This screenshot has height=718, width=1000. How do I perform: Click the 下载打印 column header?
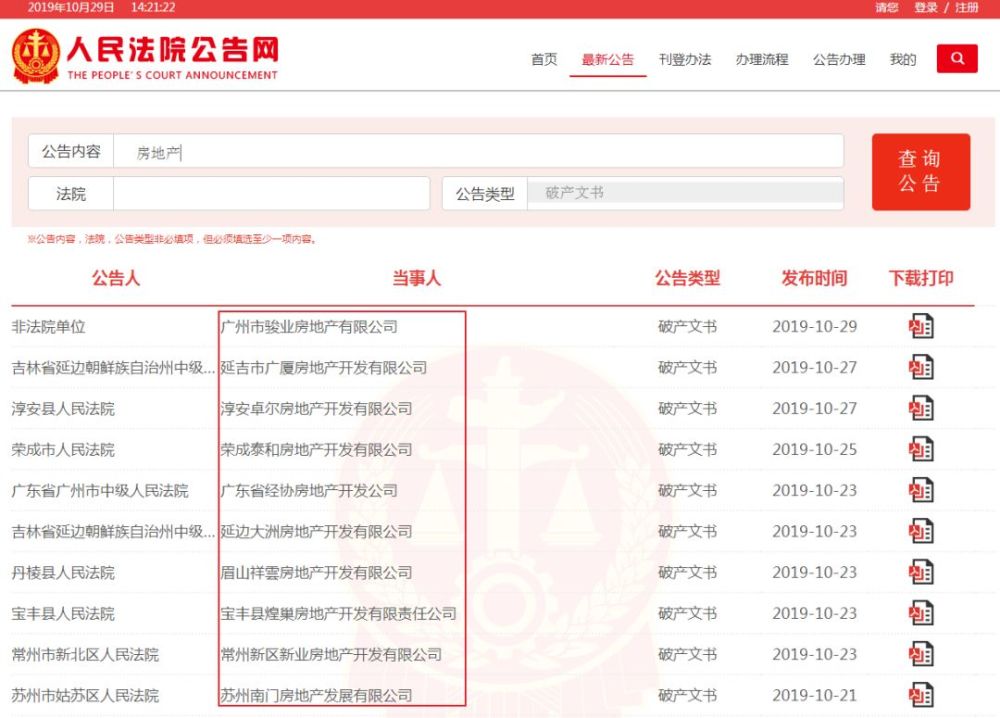(x=921, y=278)
